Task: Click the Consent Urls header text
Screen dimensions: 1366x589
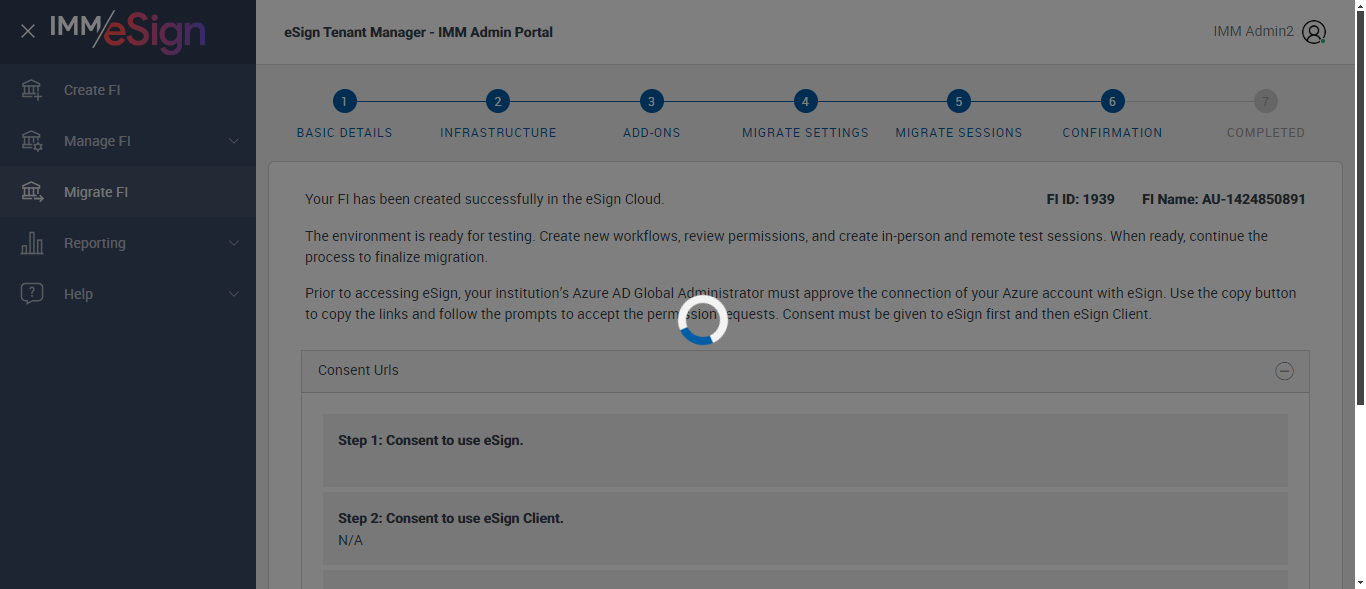Action: tap(358, 370)
